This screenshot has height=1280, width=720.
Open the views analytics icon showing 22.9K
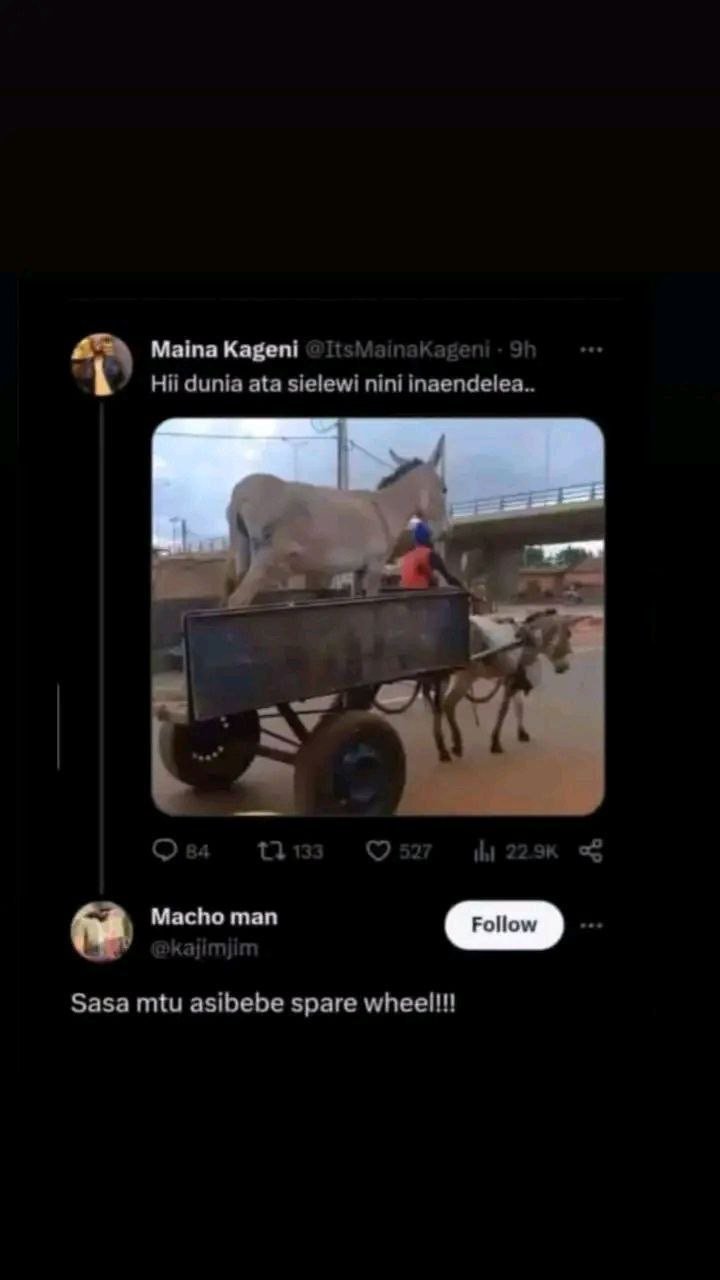(x=485, y=851)
